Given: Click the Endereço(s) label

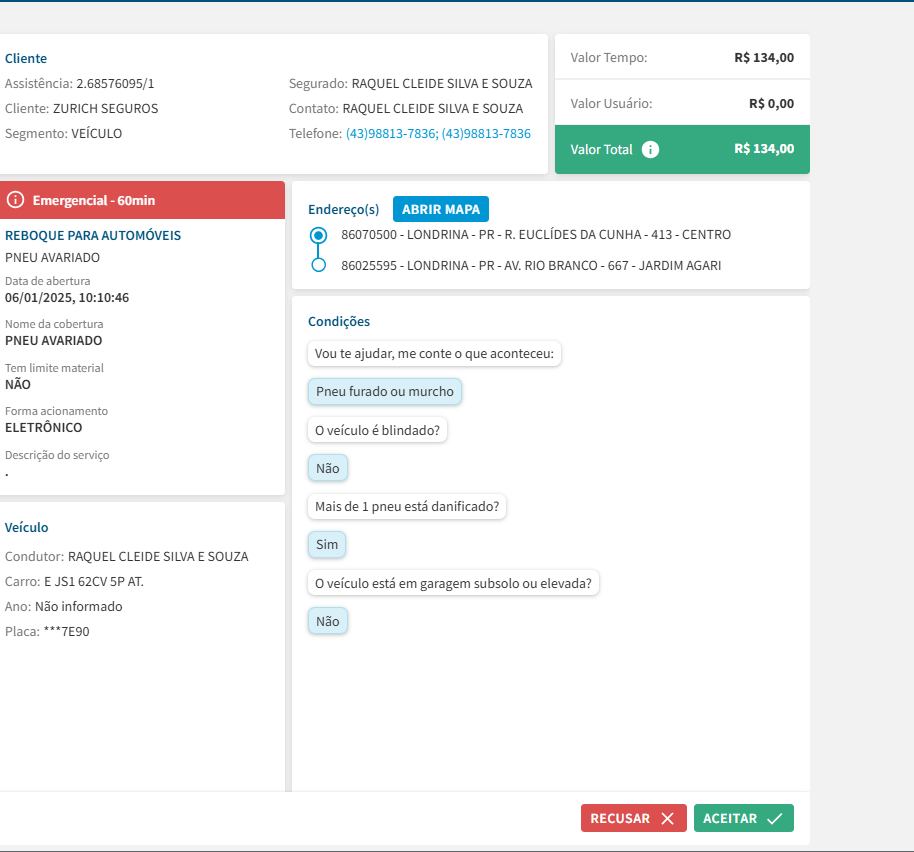Looking at the screenshot, I should pos(343,210).
